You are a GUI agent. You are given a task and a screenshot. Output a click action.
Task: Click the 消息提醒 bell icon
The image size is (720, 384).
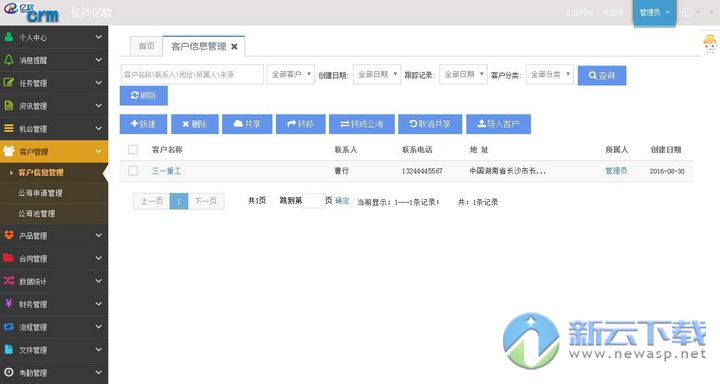(9, 60)
